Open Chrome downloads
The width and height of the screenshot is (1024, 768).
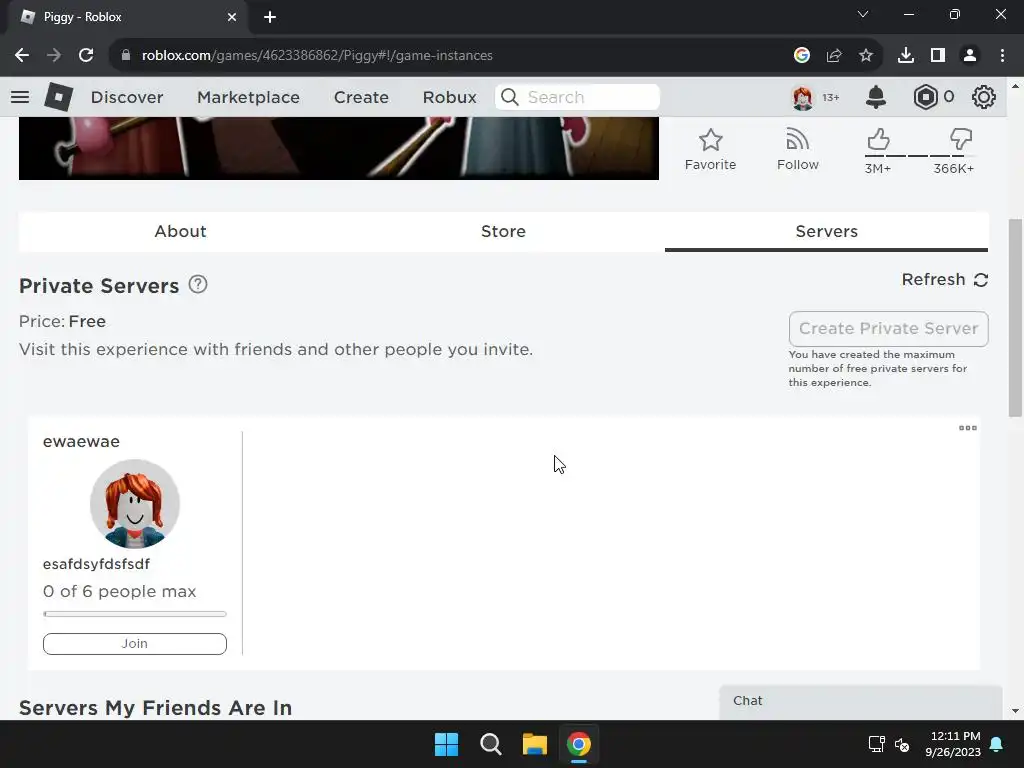pos(906,56)
